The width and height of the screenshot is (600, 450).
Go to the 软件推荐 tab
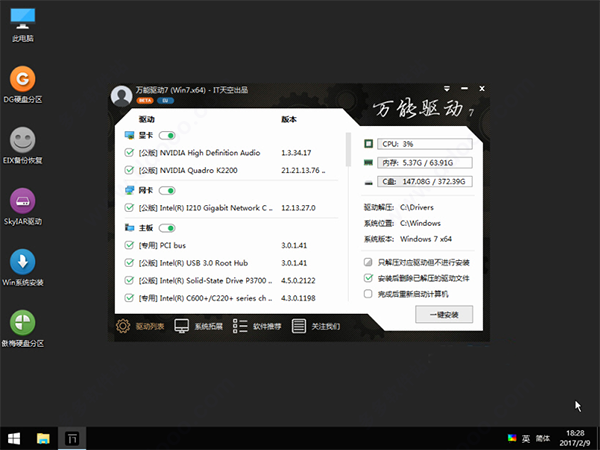tap(255, 326)
